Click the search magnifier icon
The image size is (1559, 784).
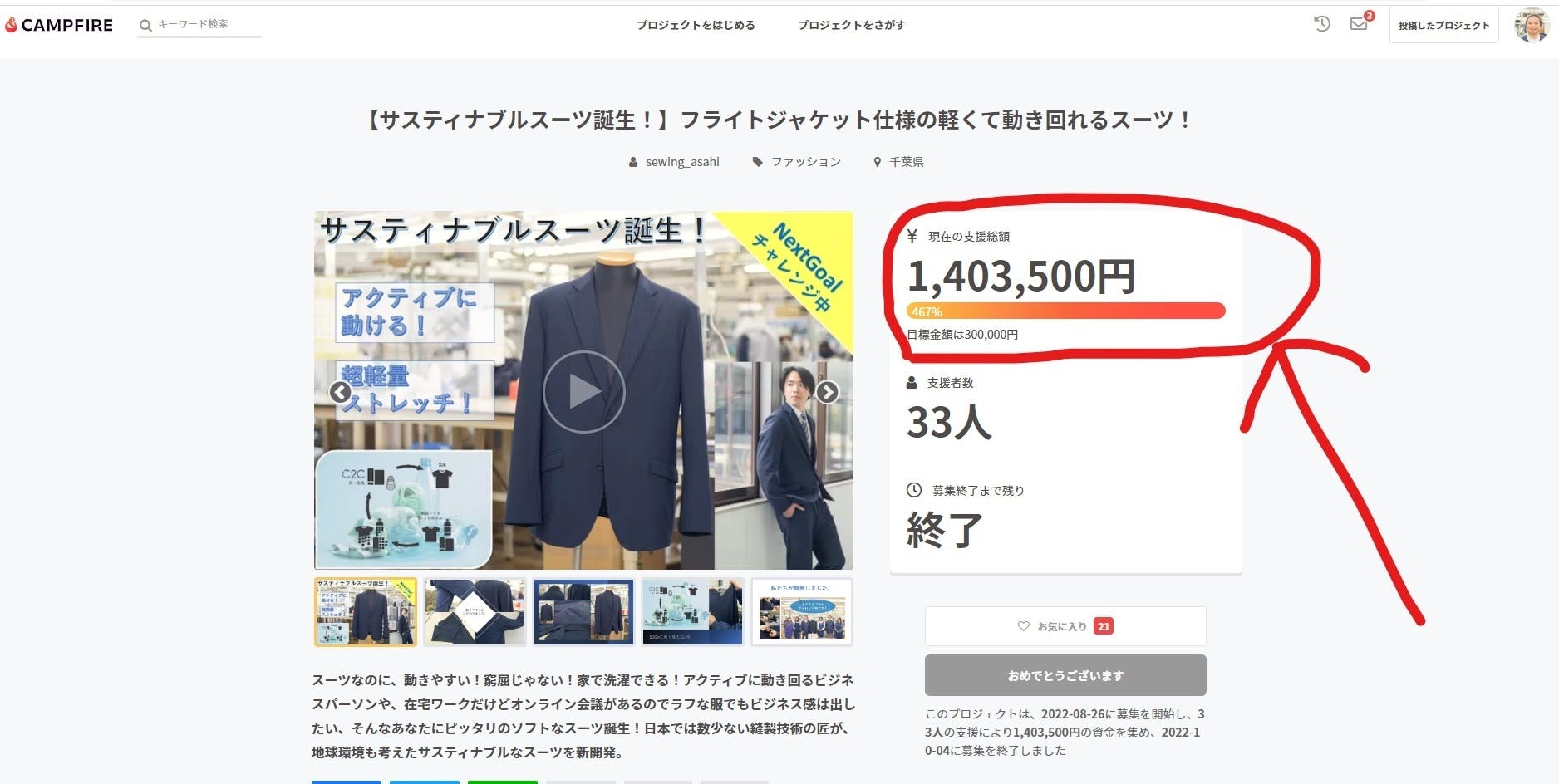[145, 25]
